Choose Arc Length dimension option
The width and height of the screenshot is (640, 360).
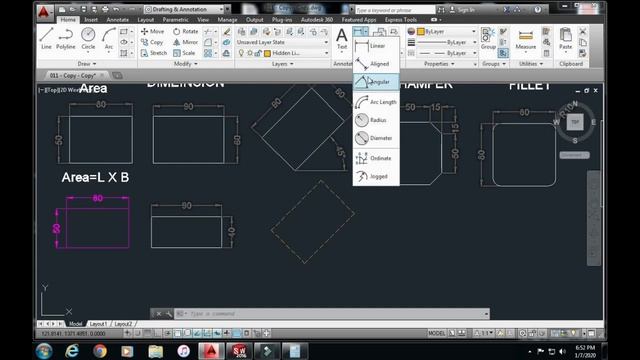pyautogui.click(x=376, y=102)
